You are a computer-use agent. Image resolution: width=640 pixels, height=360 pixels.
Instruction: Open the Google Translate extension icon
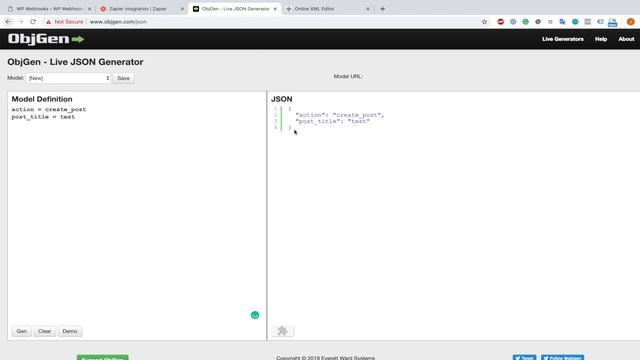tap(562, 22)
